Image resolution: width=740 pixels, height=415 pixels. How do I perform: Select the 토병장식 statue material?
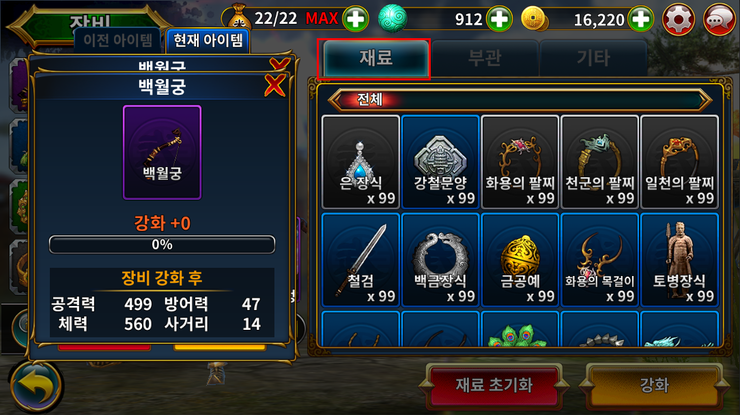coord(680,260)
